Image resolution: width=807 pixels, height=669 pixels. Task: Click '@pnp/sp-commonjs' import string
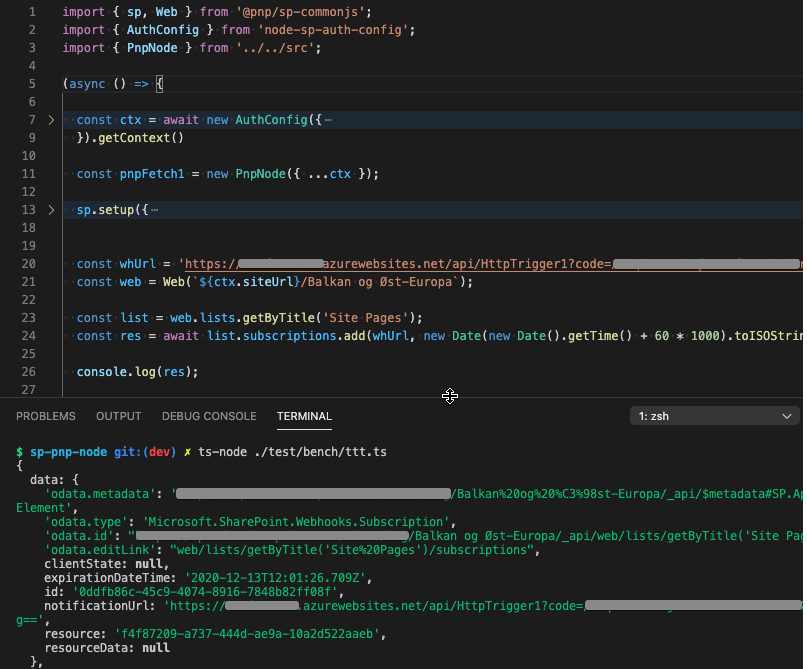[303, 12]
